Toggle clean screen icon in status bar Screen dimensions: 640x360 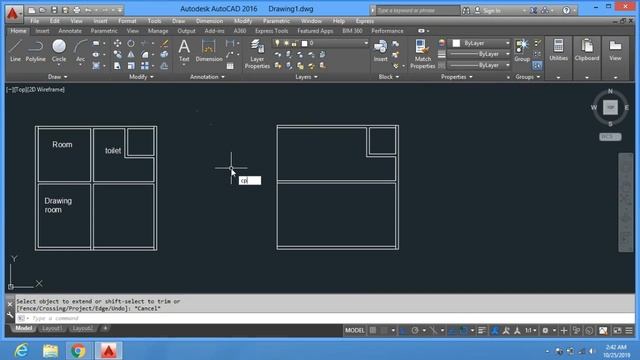click(x=617, y=331)
